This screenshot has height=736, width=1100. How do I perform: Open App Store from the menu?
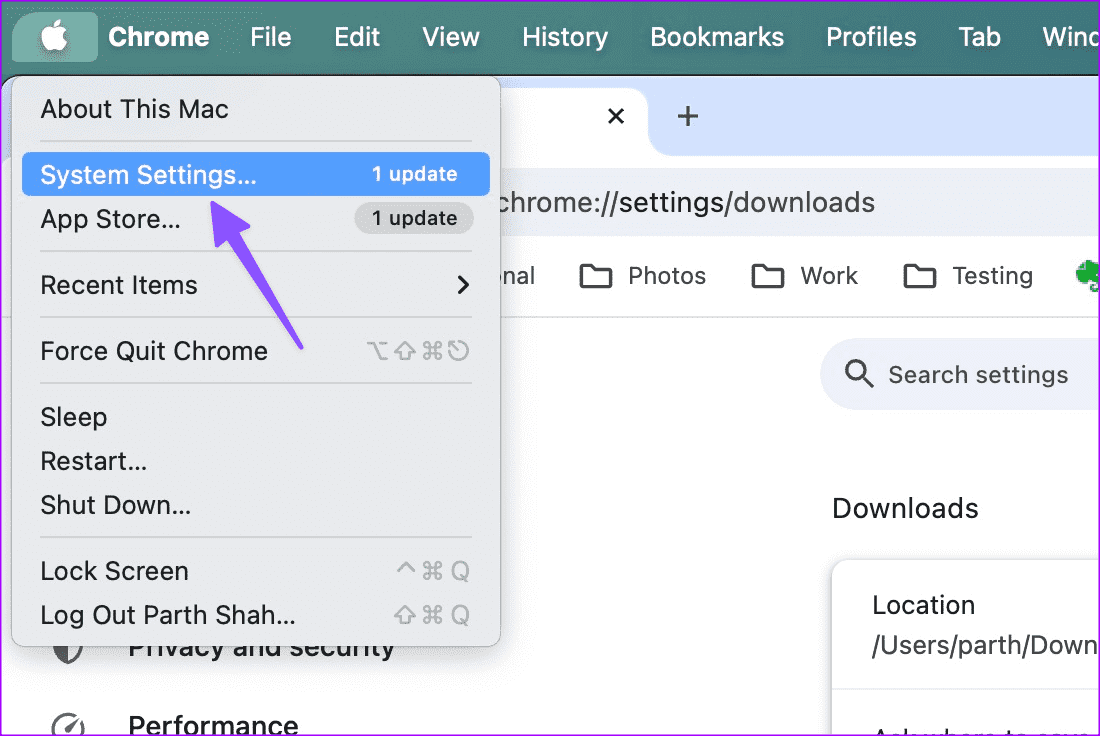pyautogui.click(x=110, y=219)
